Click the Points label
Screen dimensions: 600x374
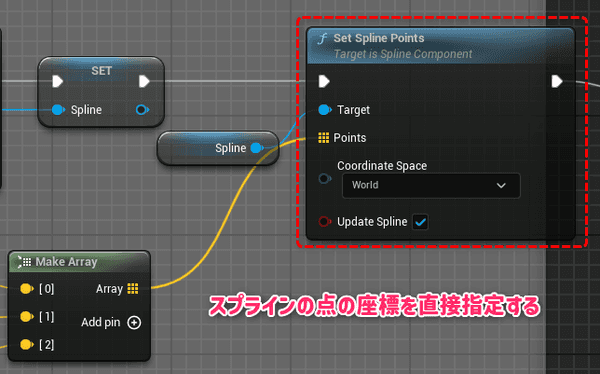pyautogui.click(x=350, y=138)
